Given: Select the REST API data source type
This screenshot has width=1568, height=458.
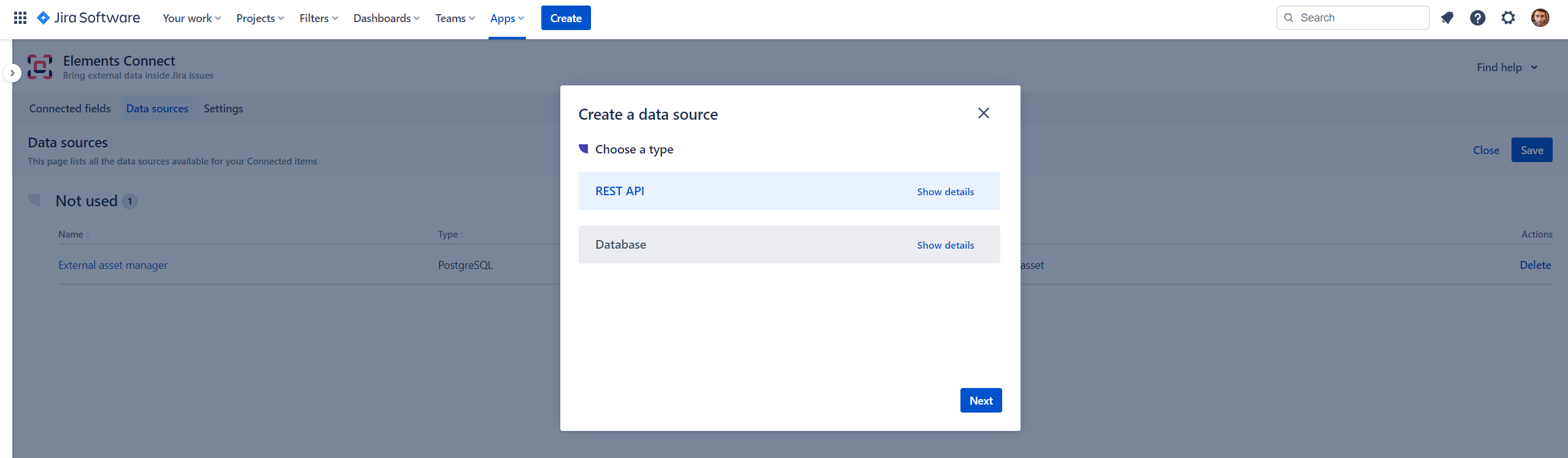Looking at the screenshot, I should (x=620, y=191).
